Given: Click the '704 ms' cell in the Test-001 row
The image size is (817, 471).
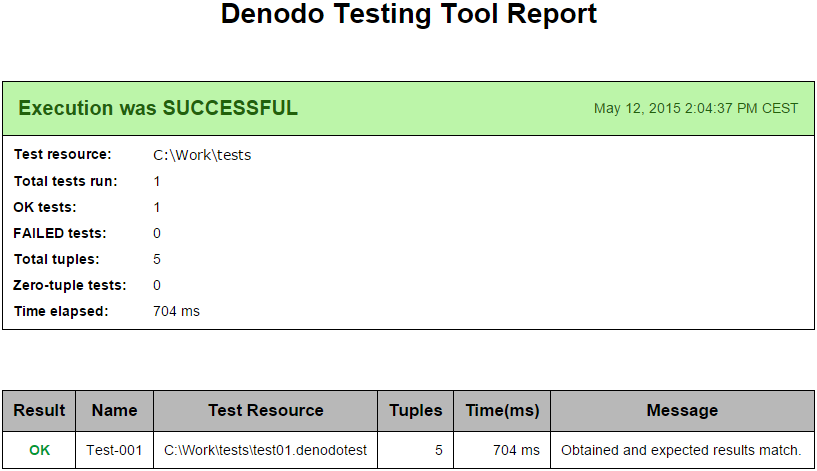Looking at the screenshot, I should (502, 450).
